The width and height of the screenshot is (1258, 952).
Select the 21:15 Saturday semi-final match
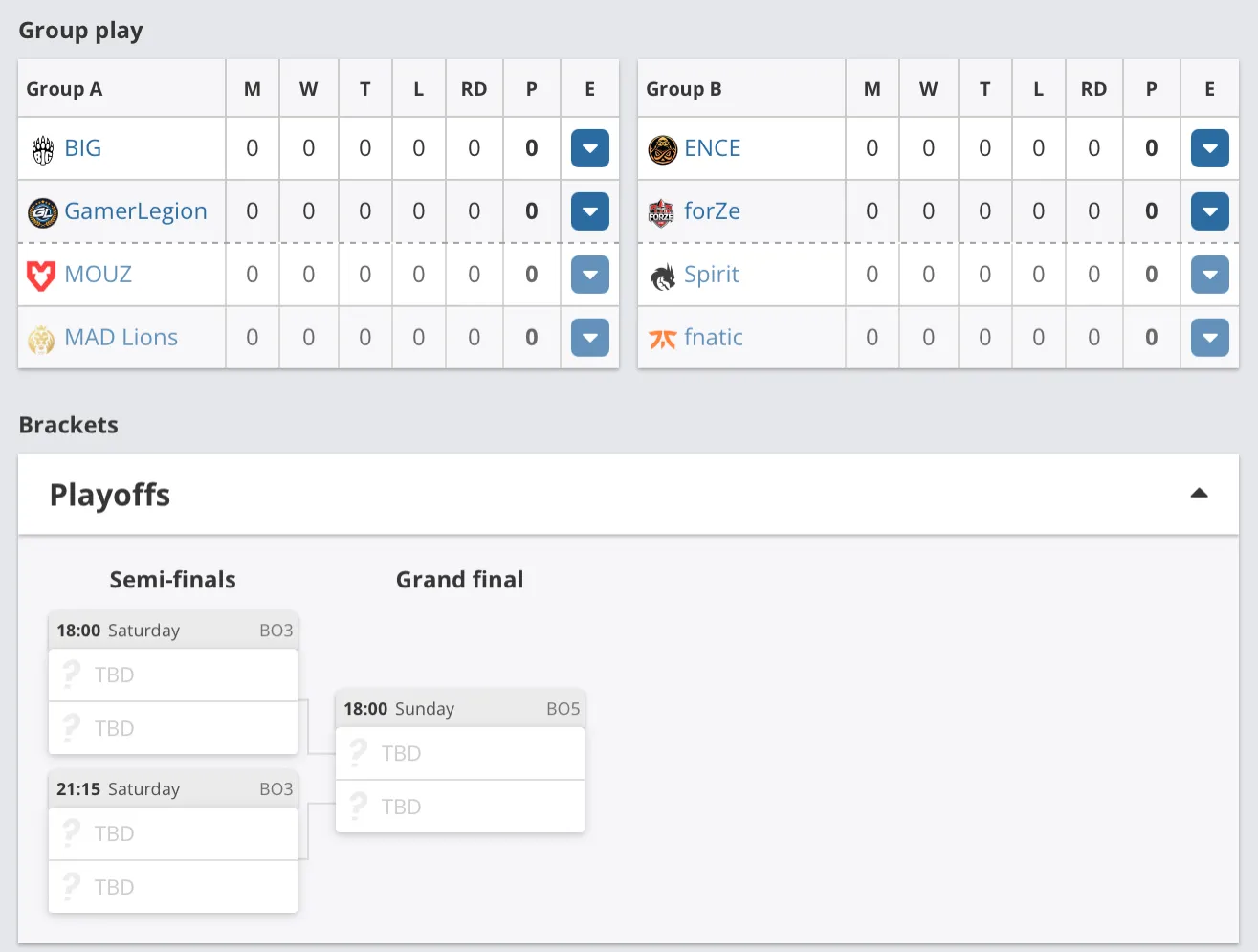pyautogui.click(x=173, y=842)
